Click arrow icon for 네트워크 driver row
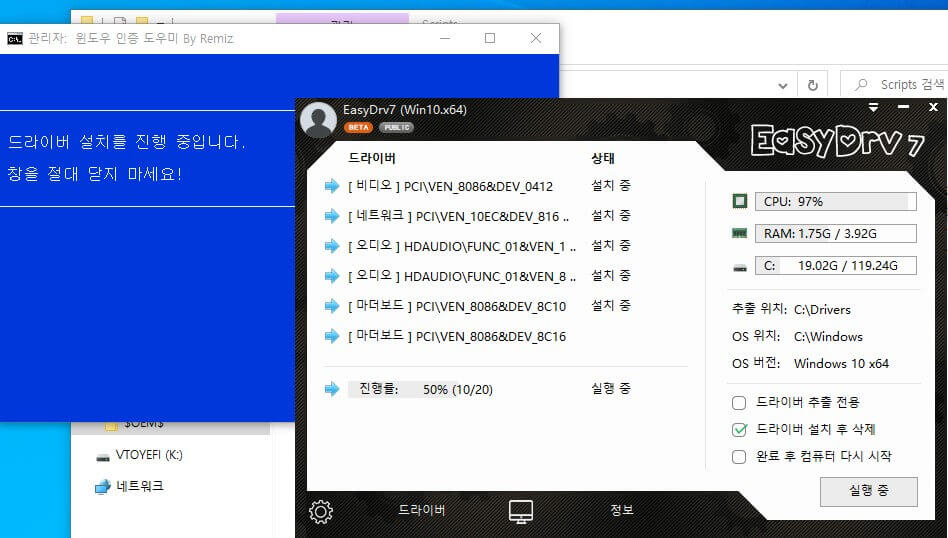Image resolution: width=948 pixels, height=538 pixels. tap(332, 216)
